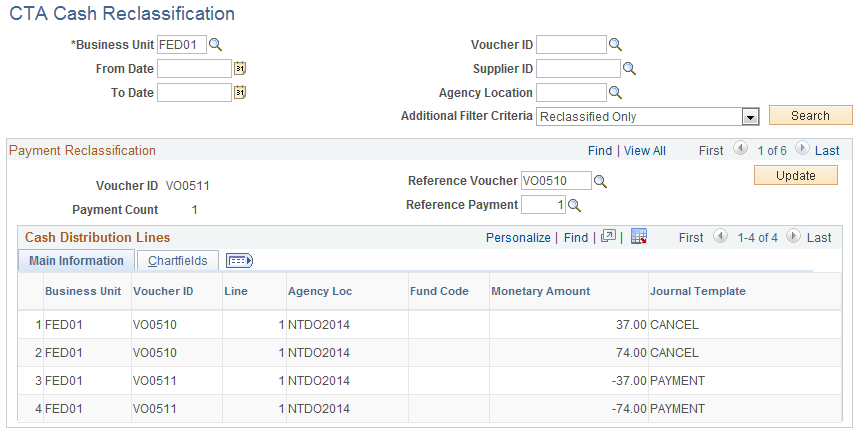Focus the To Date input field
The image size is (866, 437).
pos(194,92)
